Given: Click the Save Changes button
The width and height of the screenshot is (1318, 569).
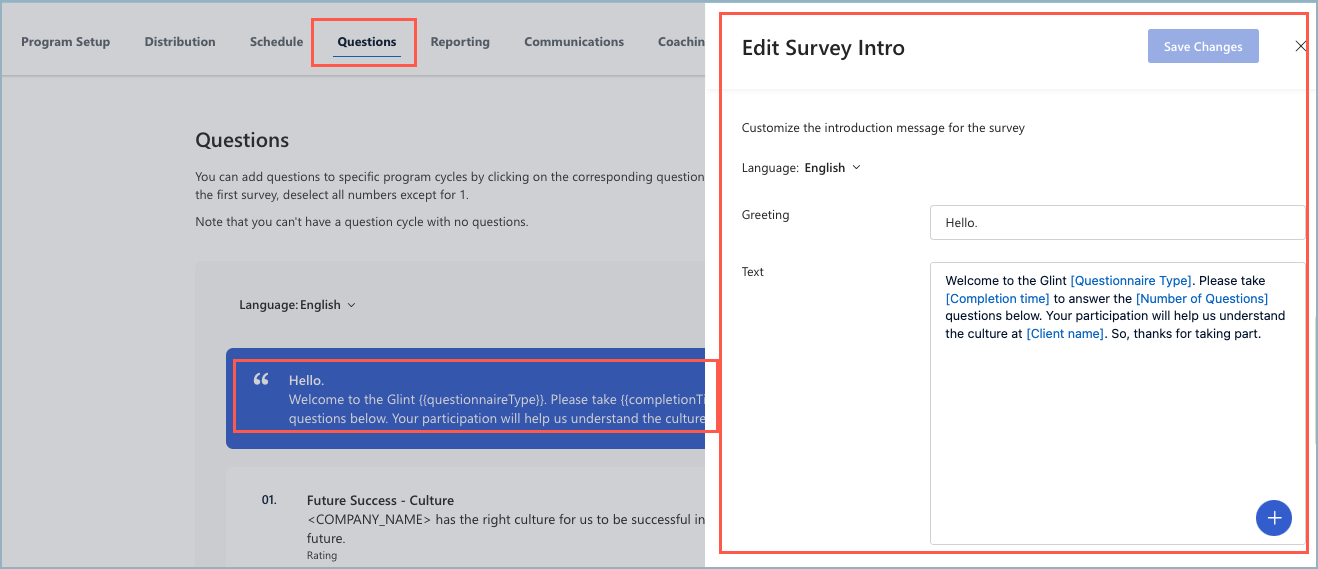Looking at the screenshot, I should point(1203,47).
